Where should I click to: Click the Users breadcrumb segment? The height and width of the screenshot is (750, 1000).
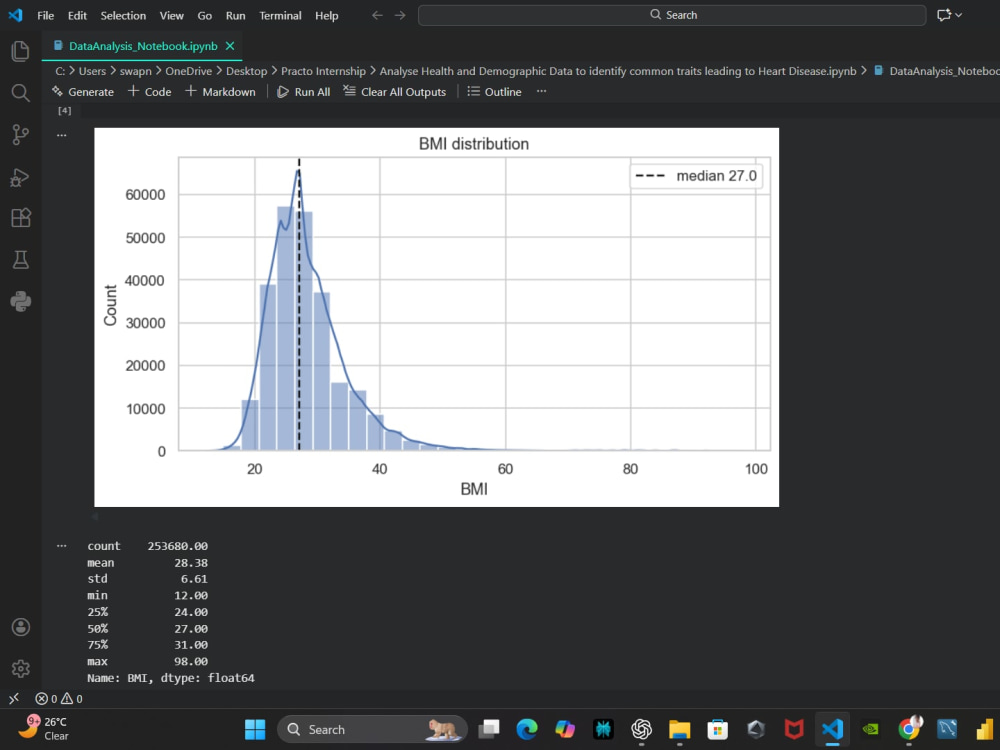[92, 71]
